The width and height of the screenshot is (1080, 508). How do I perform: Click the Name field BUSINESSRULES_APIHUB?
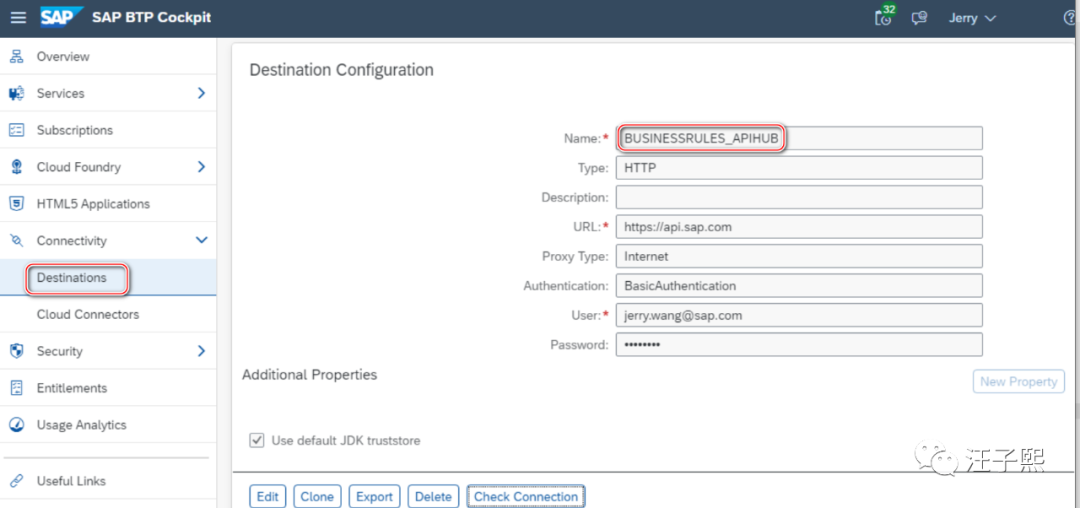point(799,138)
